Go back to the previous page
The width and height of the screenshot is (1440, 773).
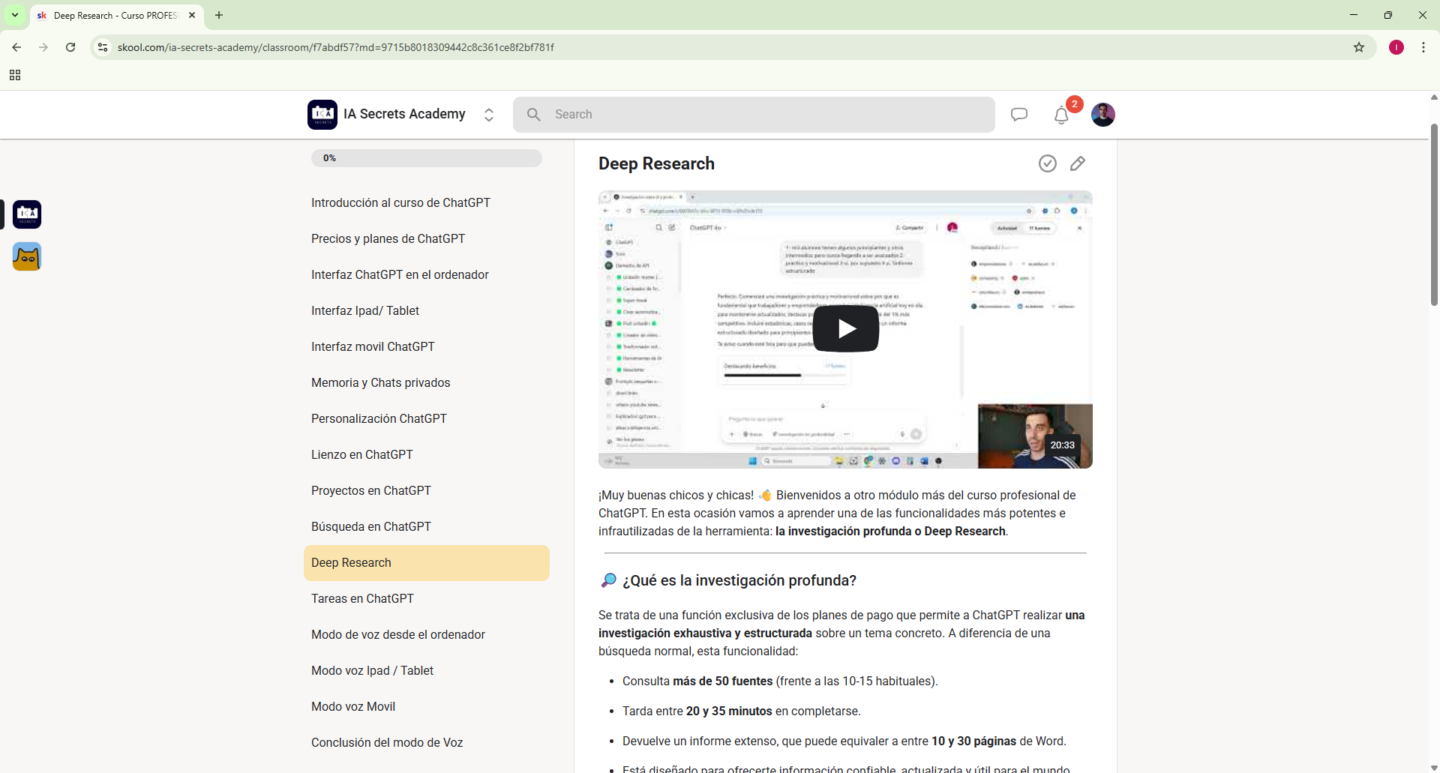(16, 47)
